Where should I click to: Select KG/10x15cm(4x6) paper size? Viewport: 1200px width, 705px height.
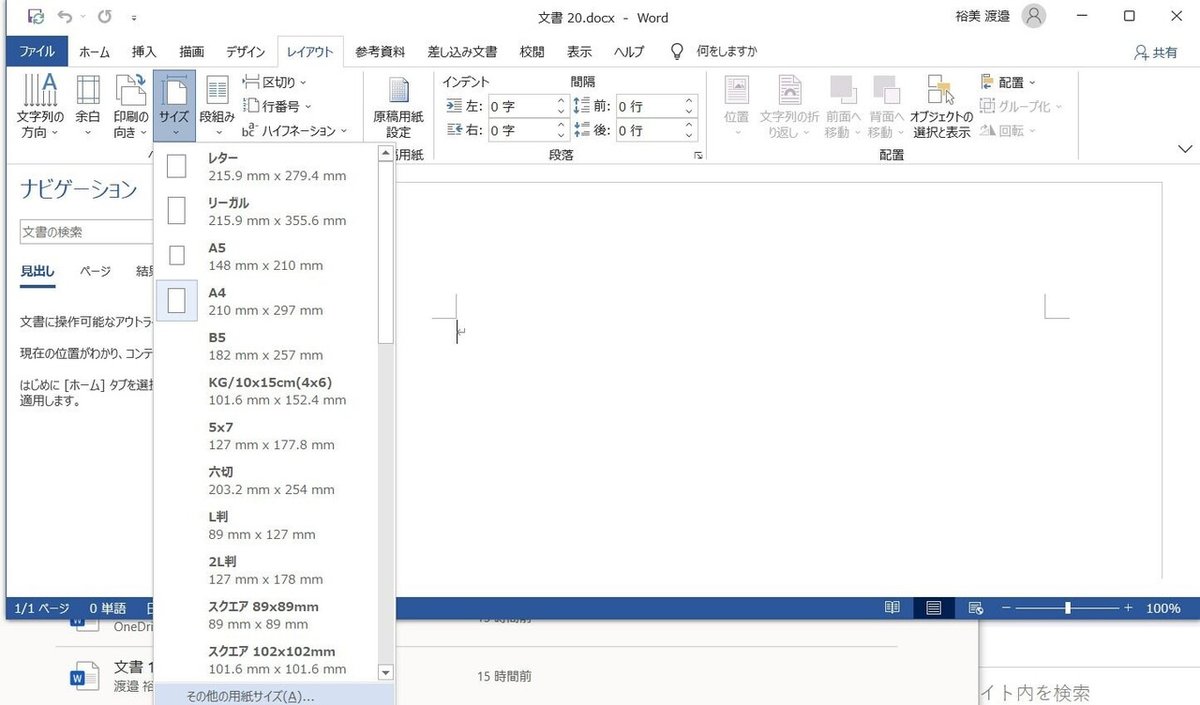coord(266,391)
